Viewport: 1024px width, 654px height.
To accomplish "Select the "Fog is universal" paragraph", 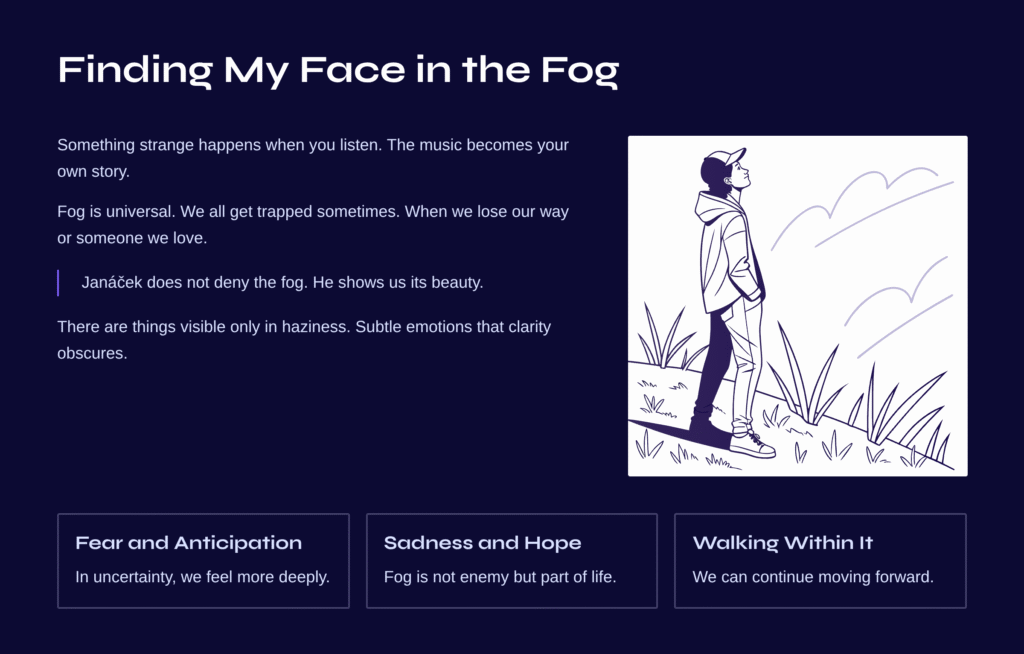I will pos(313,225).
